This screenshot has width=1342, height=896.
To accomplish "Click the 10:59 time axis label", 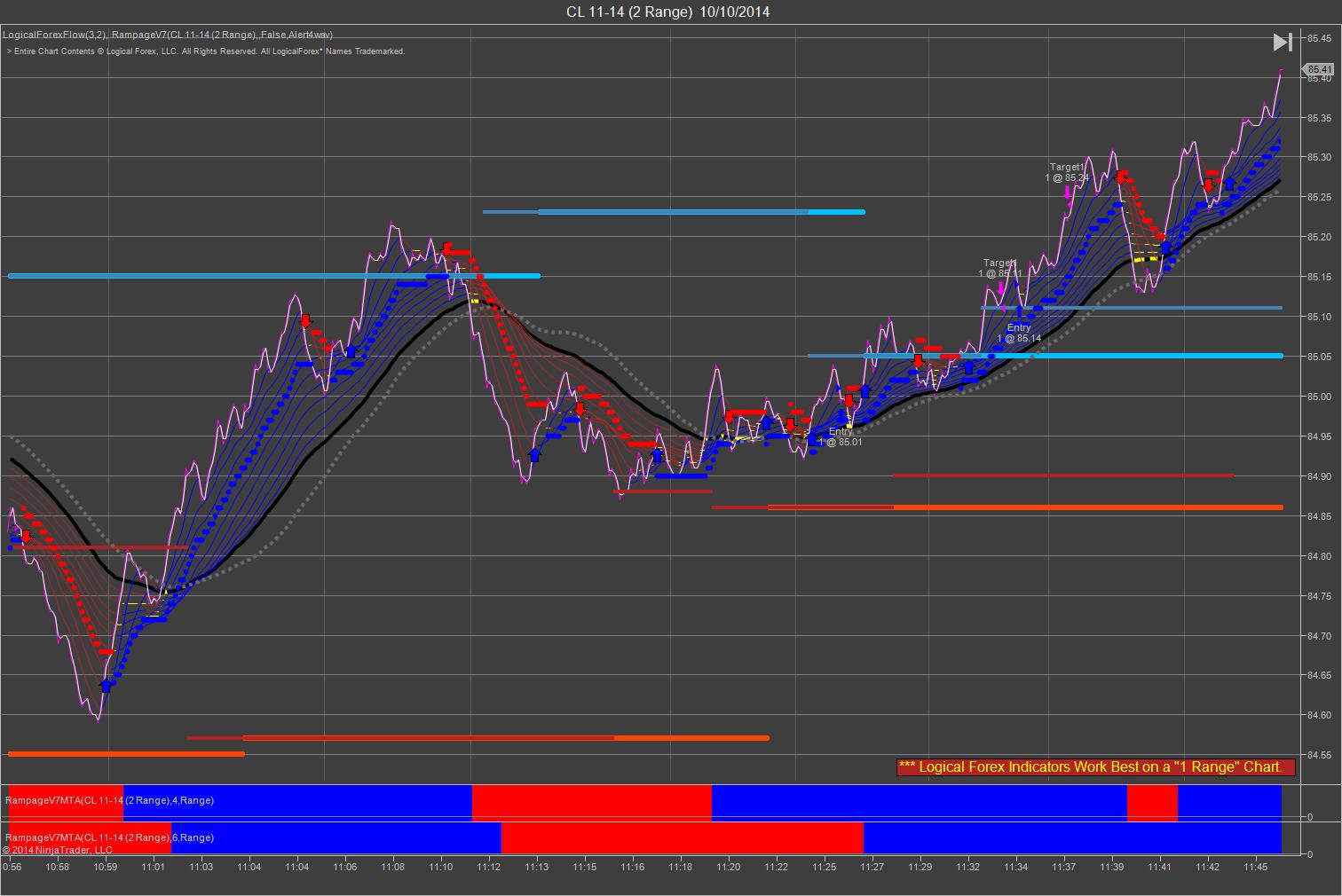I will [x=106, y=867].
